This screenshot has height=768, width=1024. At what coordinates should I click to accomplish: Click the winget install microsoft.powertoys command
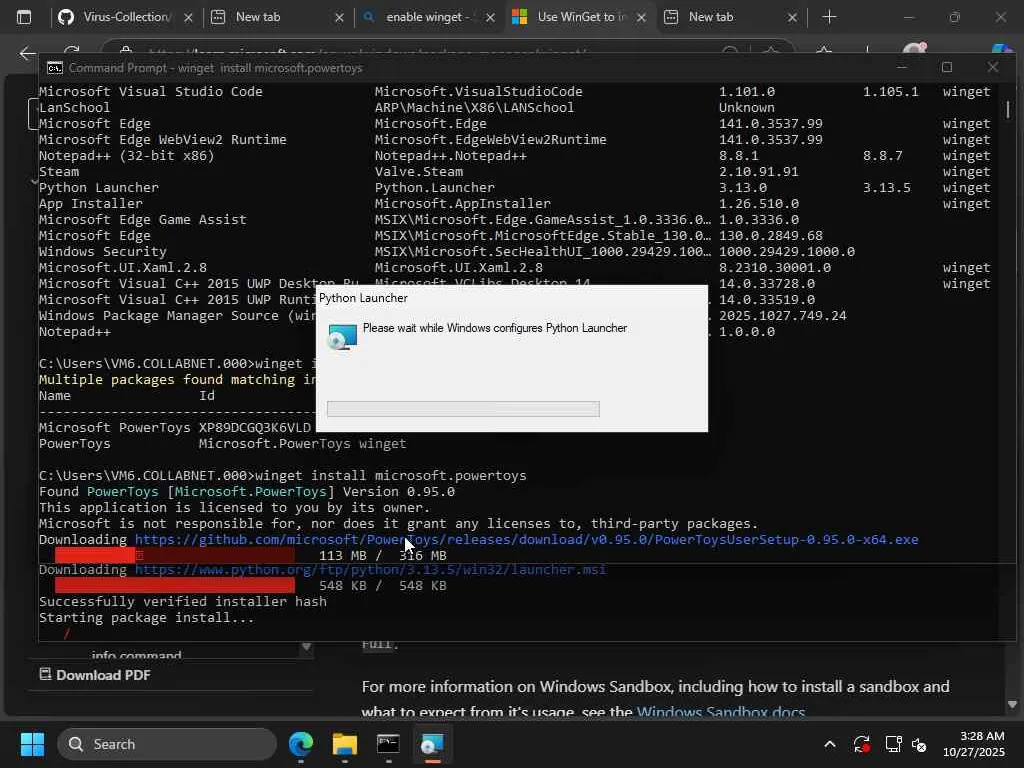391,475
